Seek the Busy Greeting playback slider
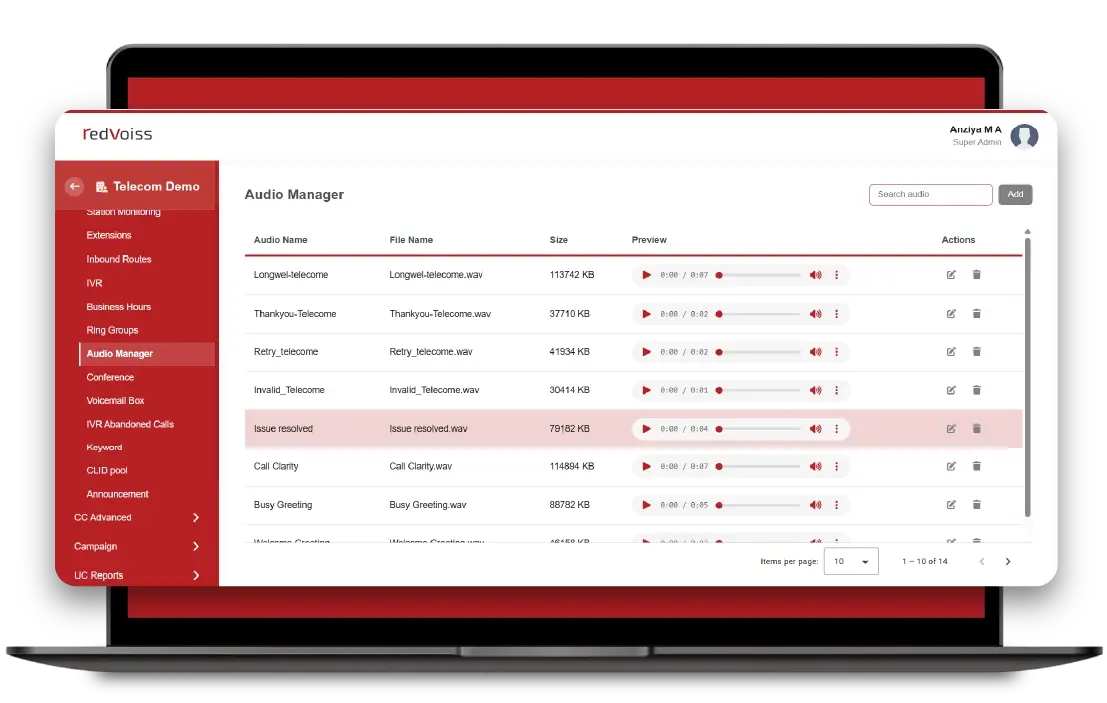The image size is (1107, 703). (x=759, y=505)
